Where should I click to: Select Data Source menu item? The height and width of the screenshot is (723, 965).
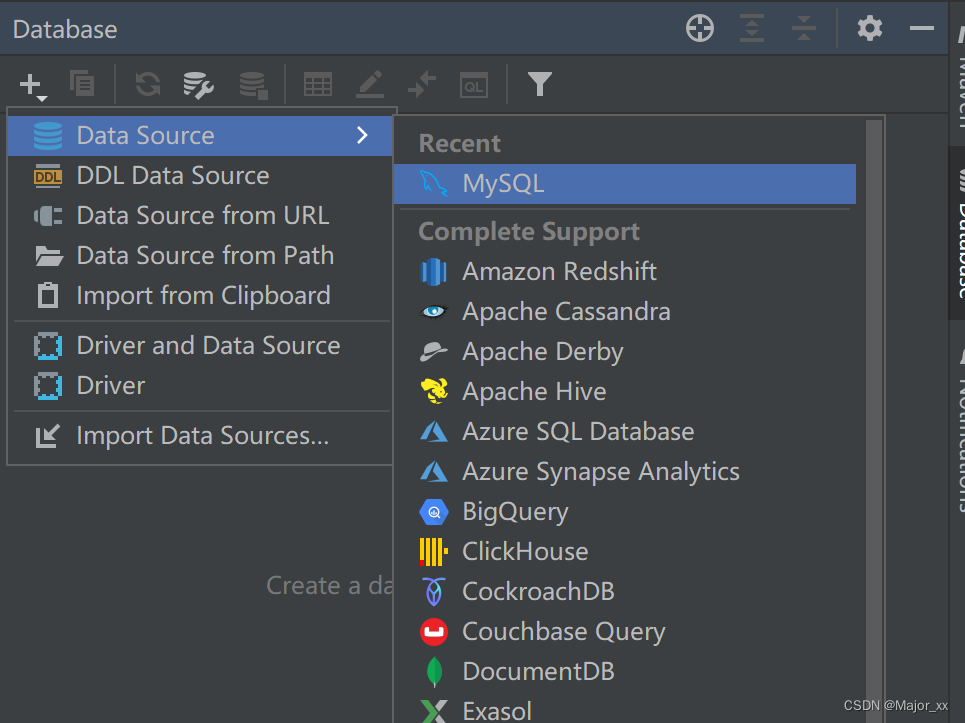[x=200, y=135]
